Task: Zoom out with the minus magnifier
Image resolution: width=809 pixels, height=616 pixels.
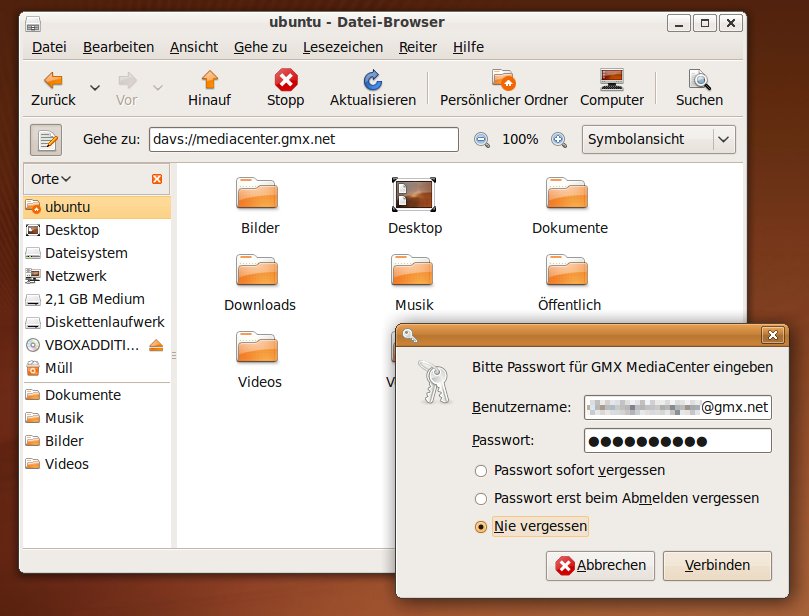Action: coord(482,140)
